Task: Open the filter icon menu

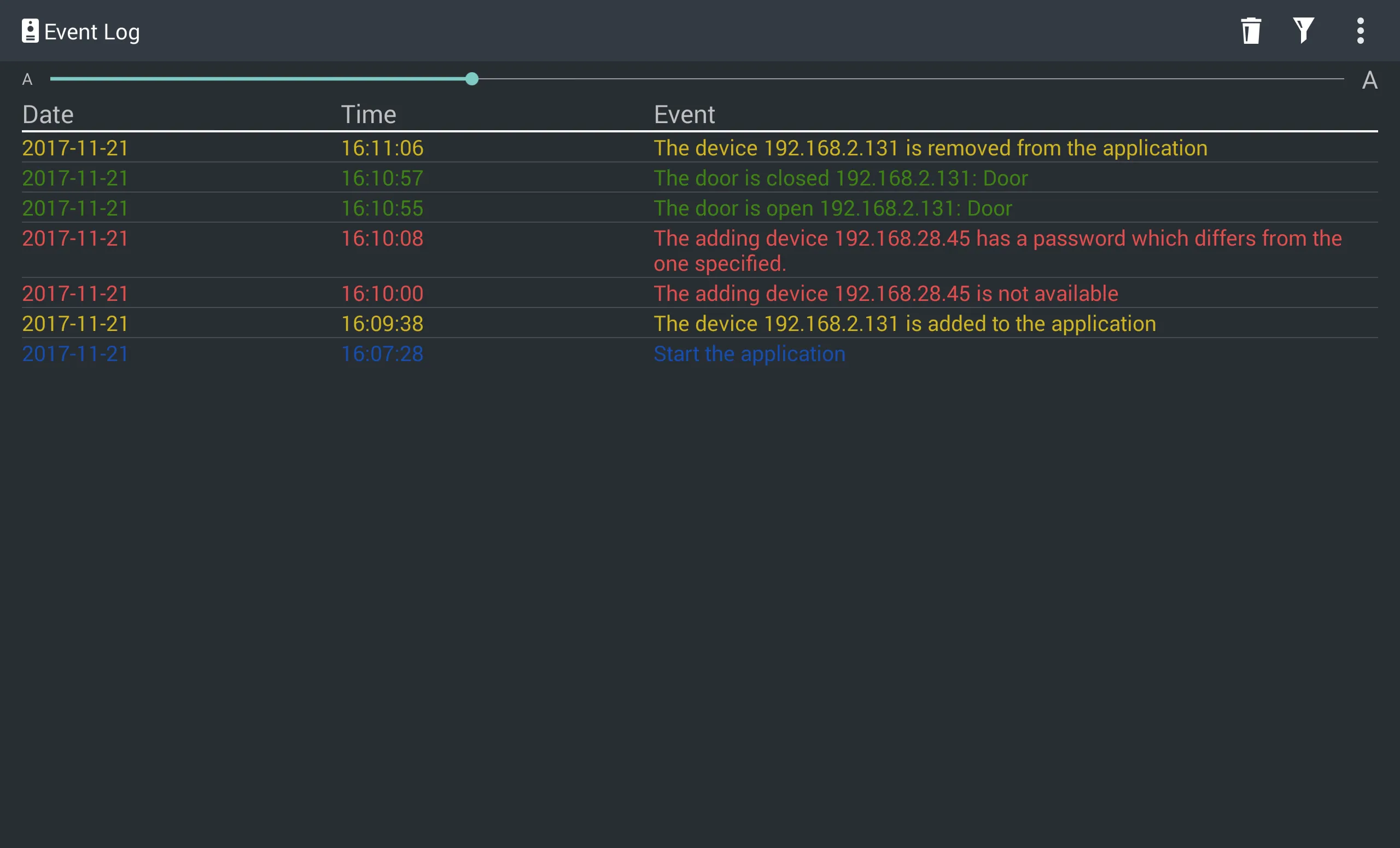Action: click(1307, 31)
